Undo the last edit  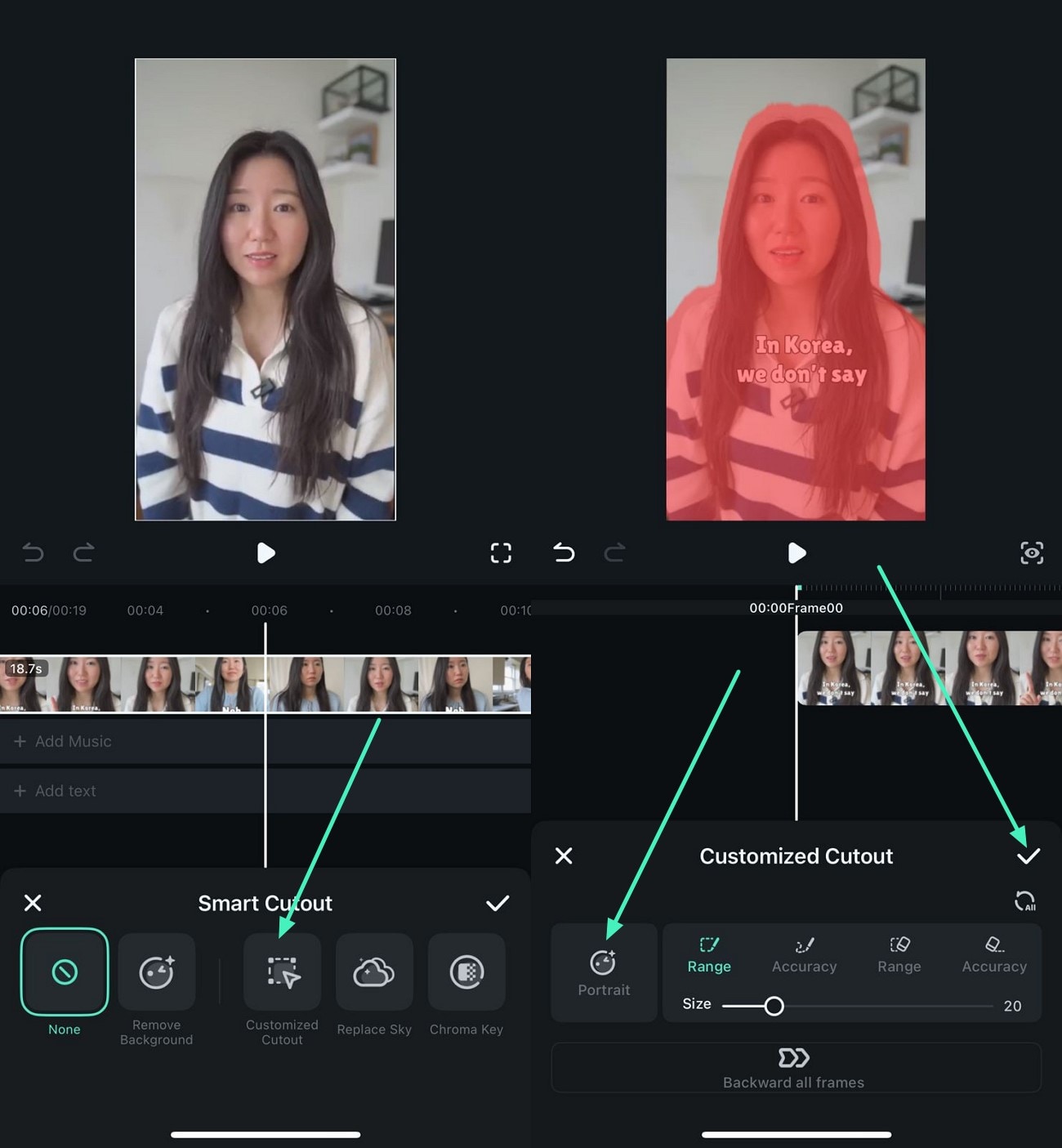[x=33, y=553]
